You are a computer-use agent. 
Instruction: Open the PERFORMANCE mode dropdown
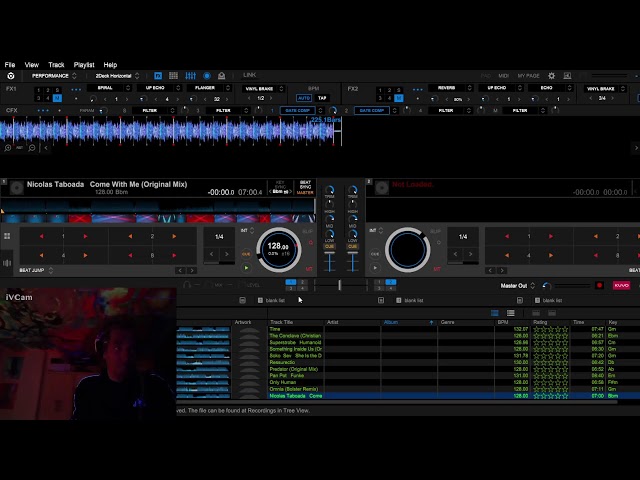[x=54, y=76]
